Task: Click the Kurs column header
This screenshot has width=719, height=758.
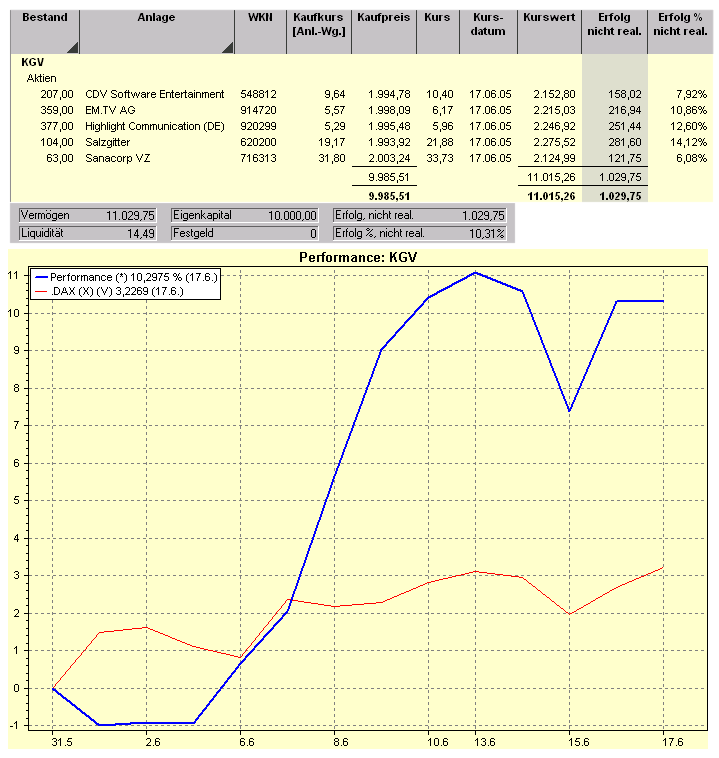Action: (438, 32)
